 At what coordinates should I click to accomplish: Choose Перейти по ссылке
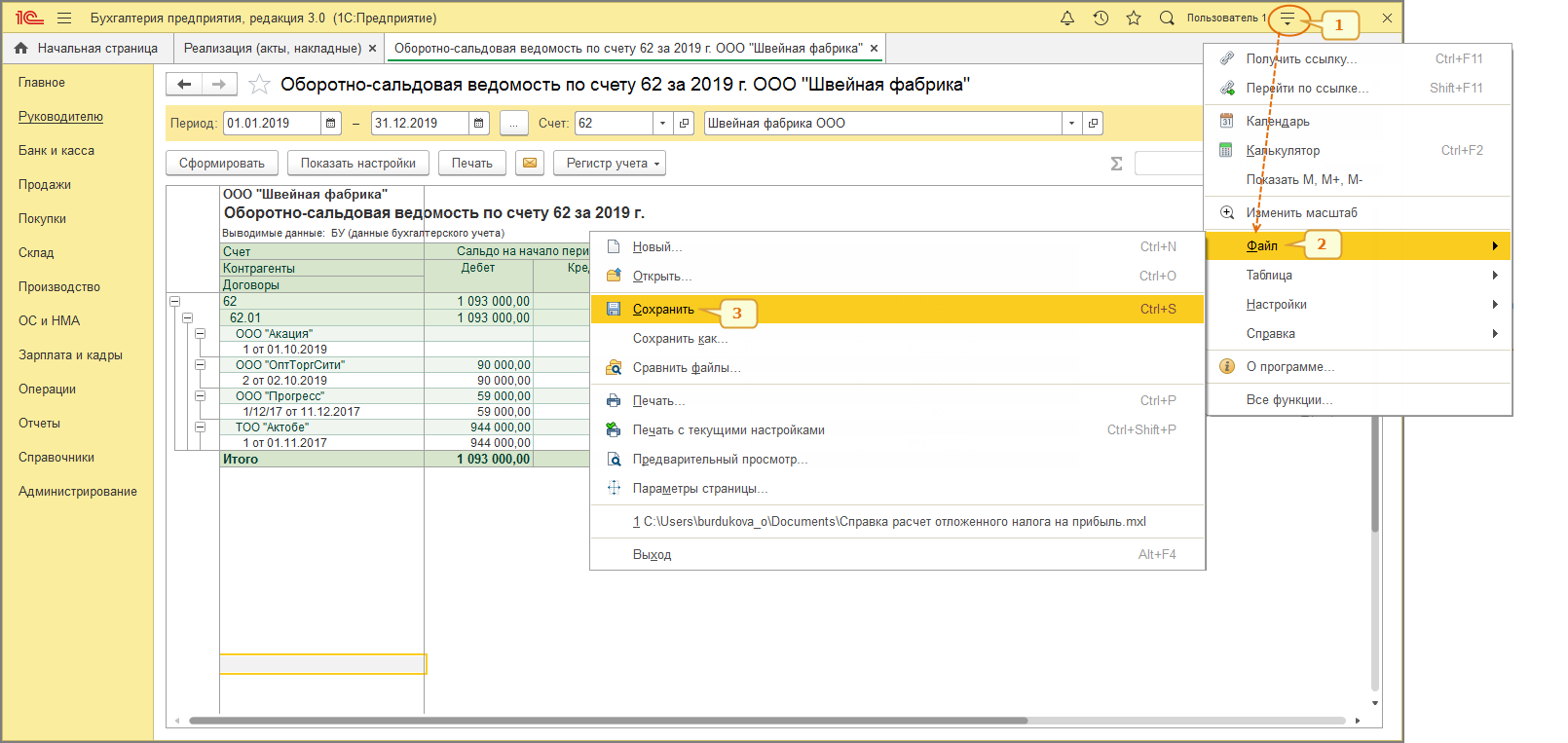click(1359, 88)
